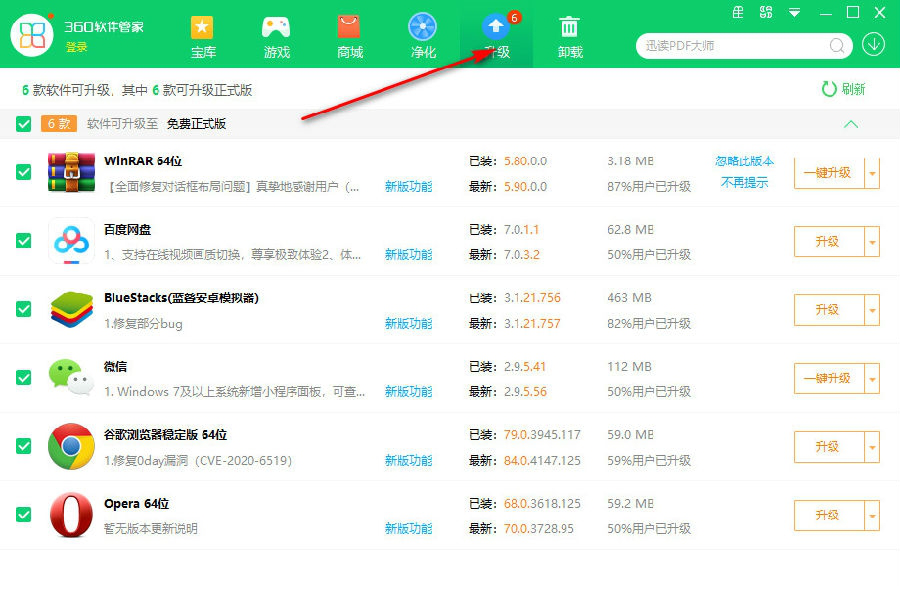The image size is (900, 609).
Task: Expand upgrade options dropdown for WinRAR
Action: pos(872,173)
